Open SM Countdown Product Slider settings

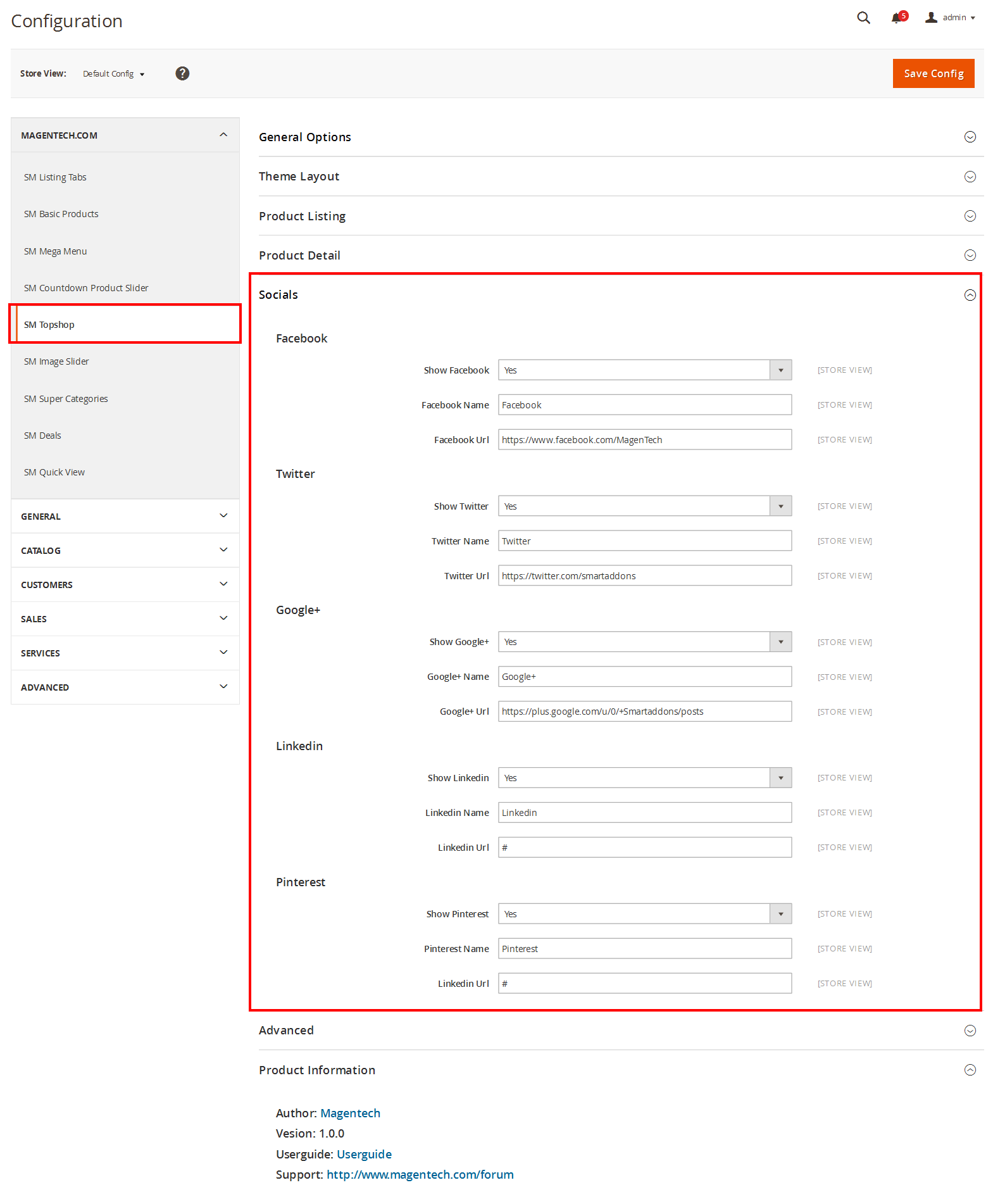pyautogui.click(x=86, y=288)
